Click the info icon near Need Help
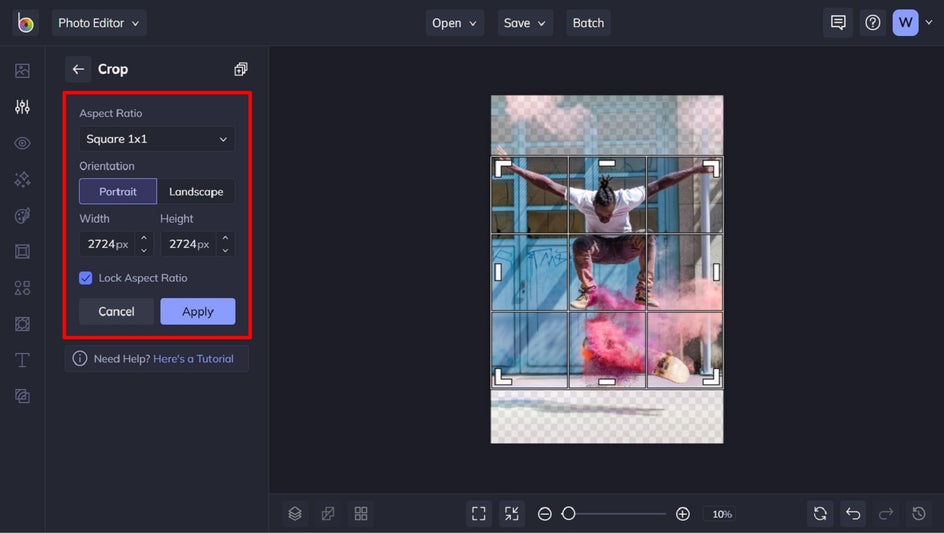Viewport: 944px width, 533px height. [x=79, y=358]
